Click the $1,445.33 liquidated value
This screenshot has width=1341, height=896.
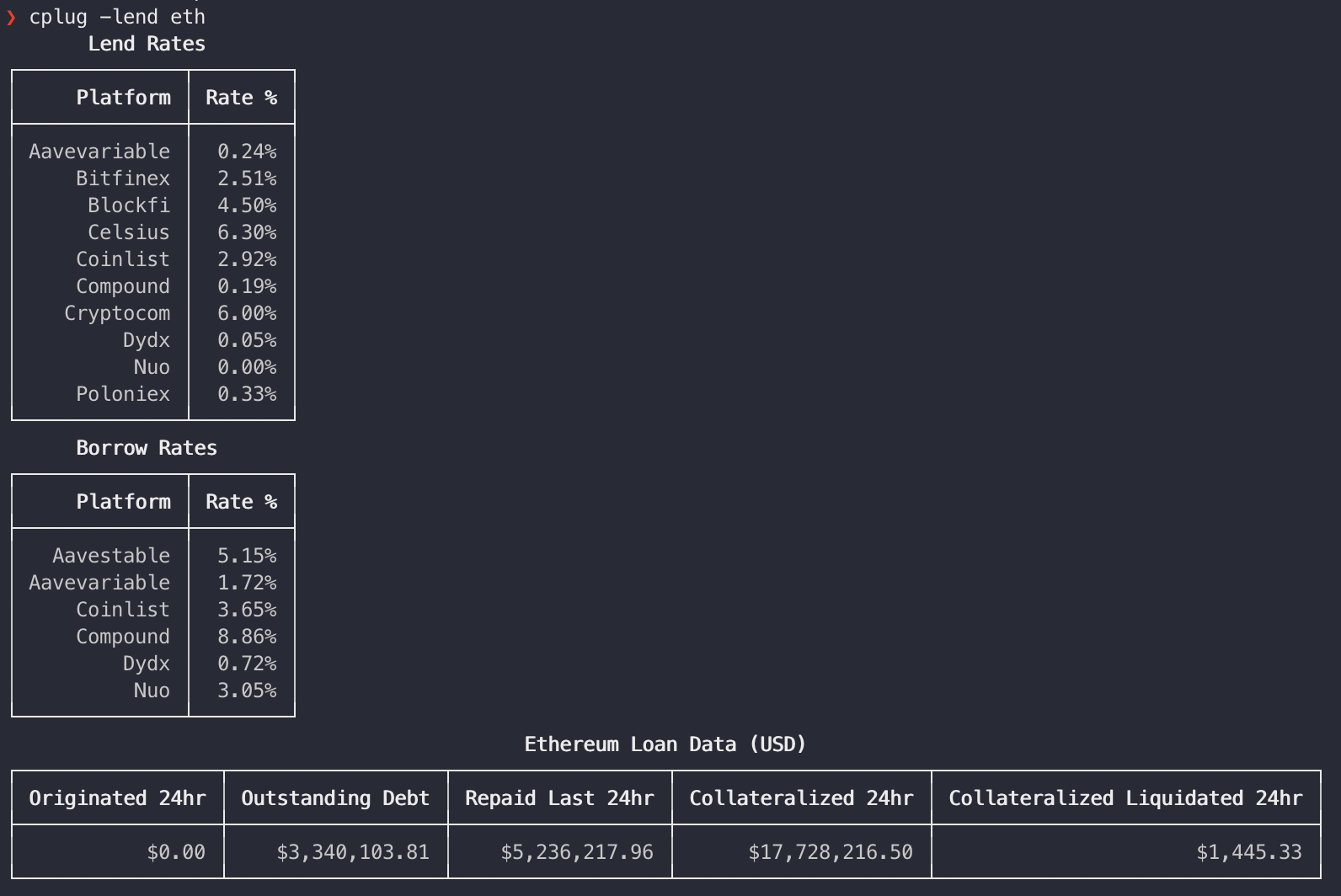click(x=1249, y=852)
